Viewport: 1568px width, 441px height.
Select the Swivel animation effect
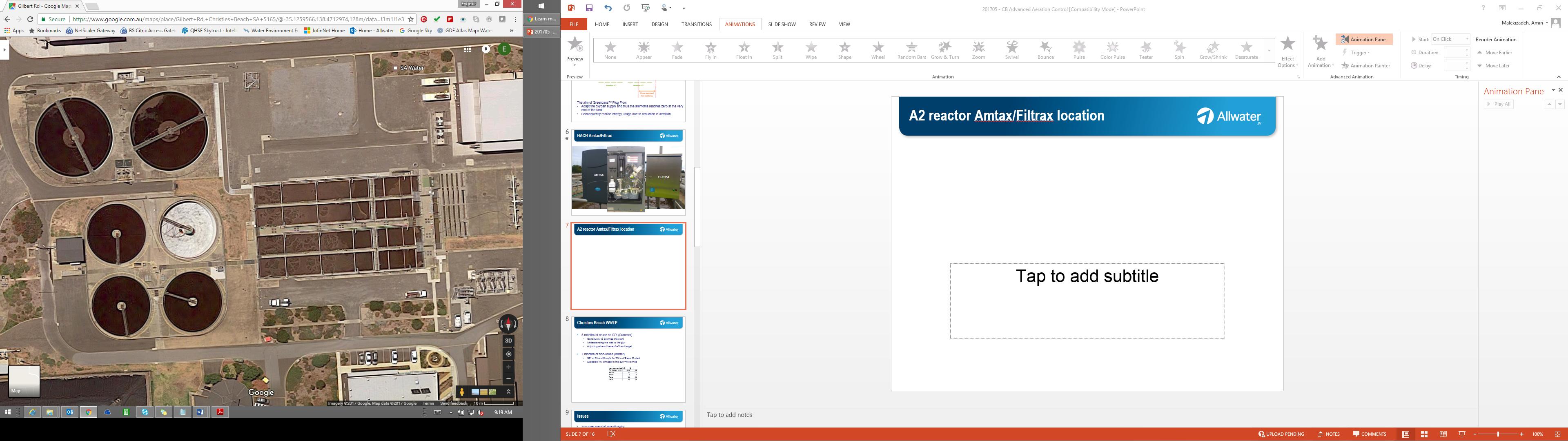[x=1012, y=51]
